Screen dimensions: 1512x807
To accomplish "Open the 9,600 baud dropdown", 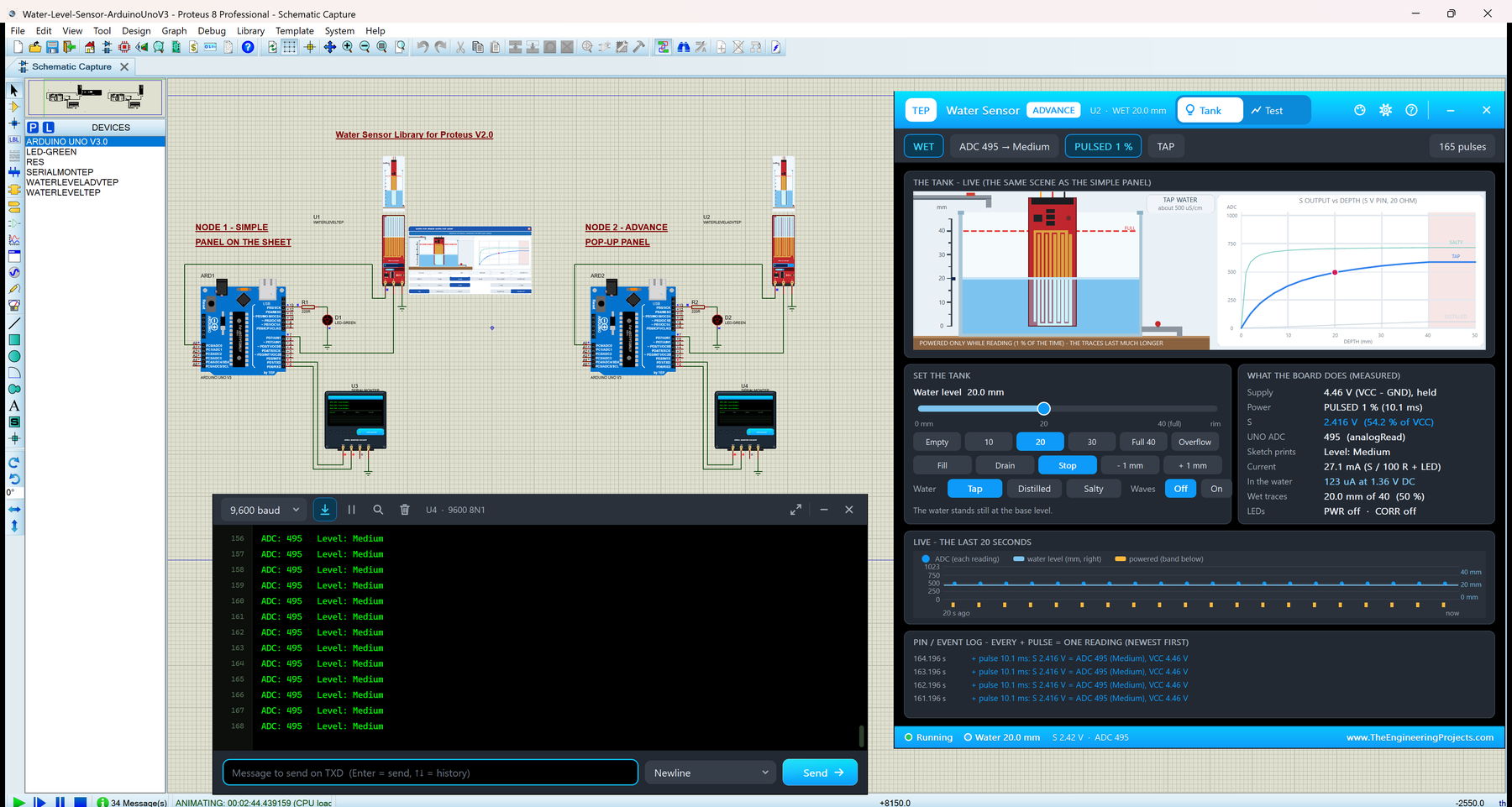I will [x=265, y=510].
